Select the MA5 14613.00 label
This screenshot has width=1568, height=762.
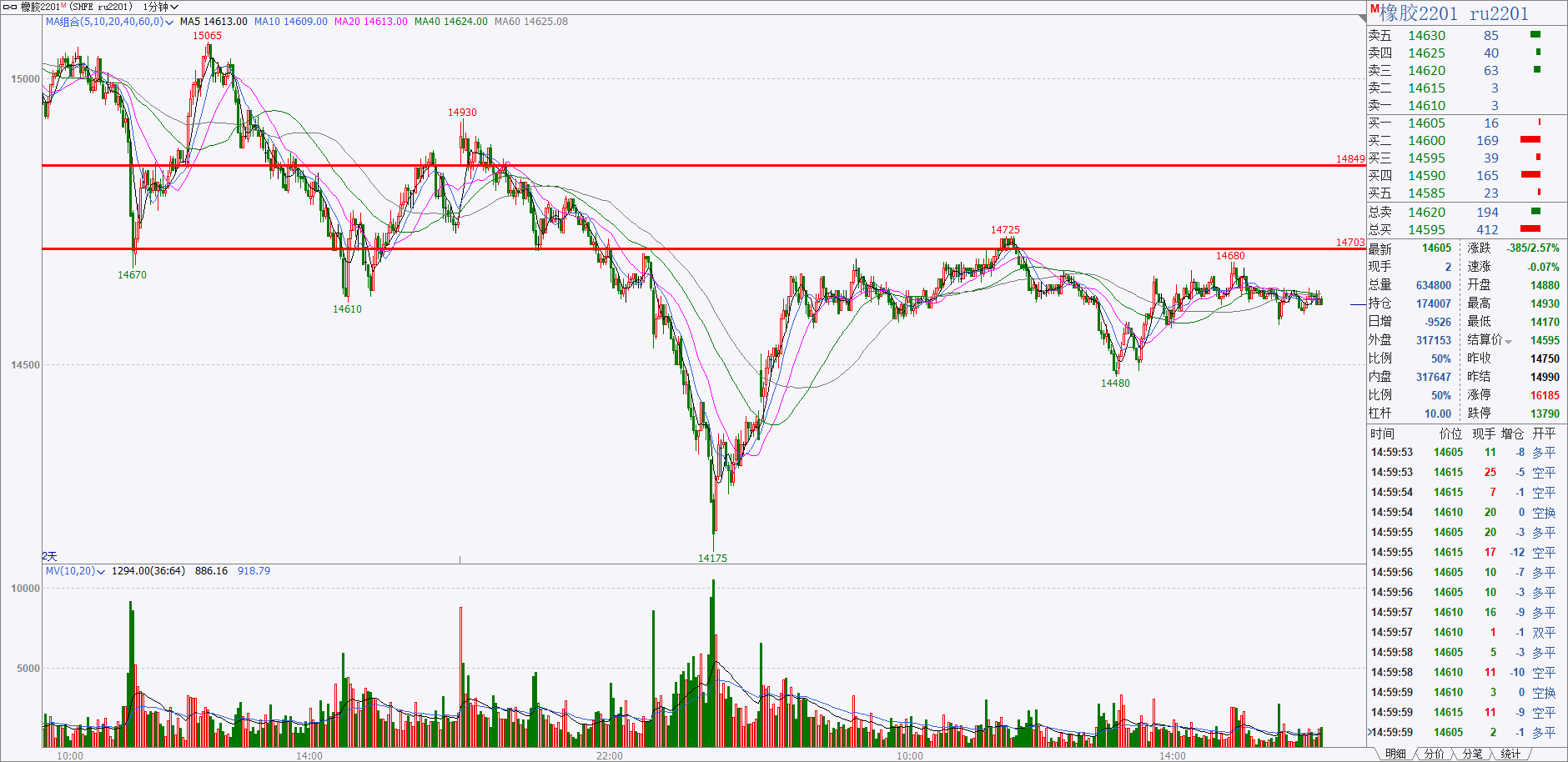tap(214, 22)
